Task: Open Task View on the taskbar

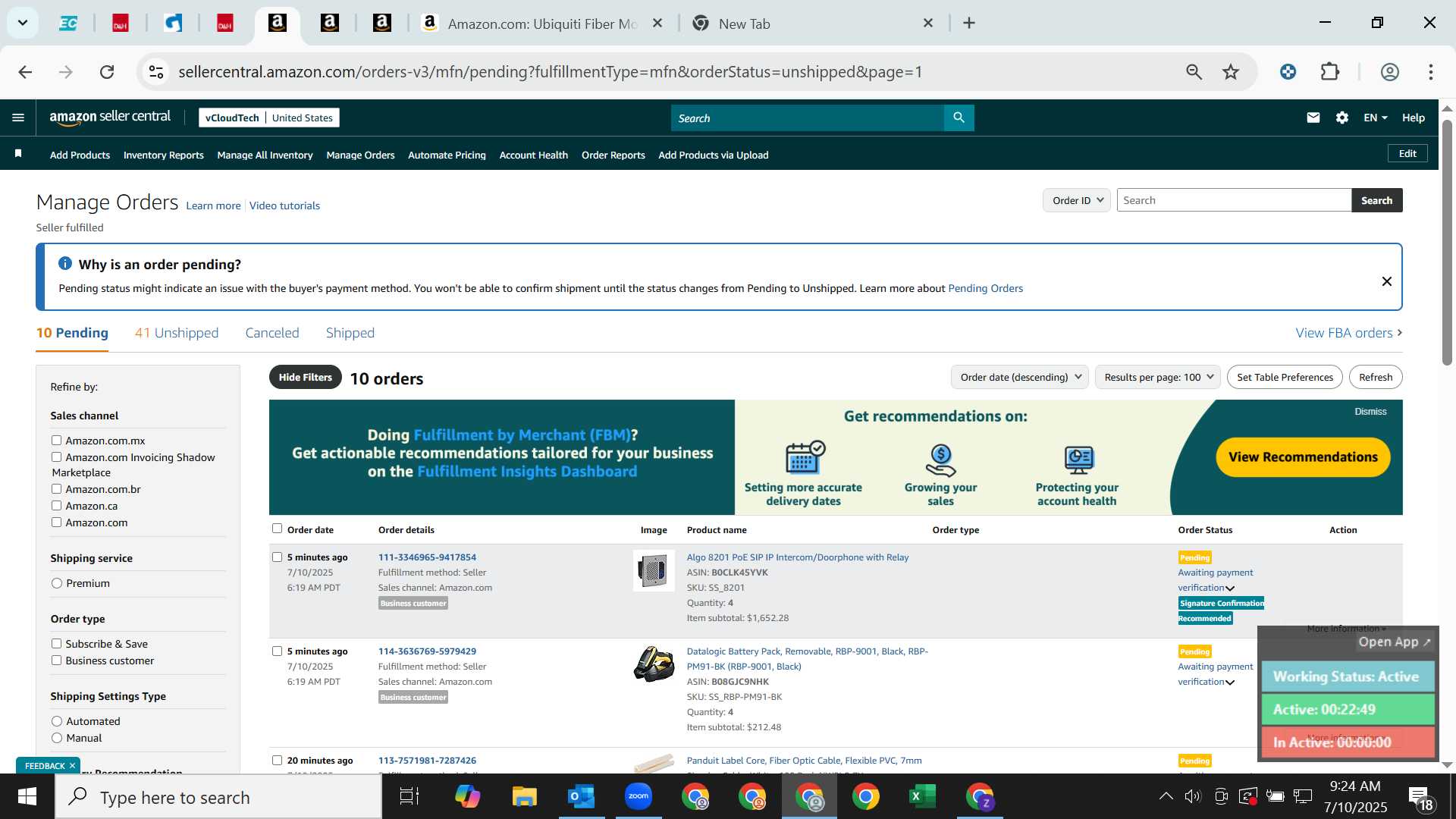Action: 409,797
